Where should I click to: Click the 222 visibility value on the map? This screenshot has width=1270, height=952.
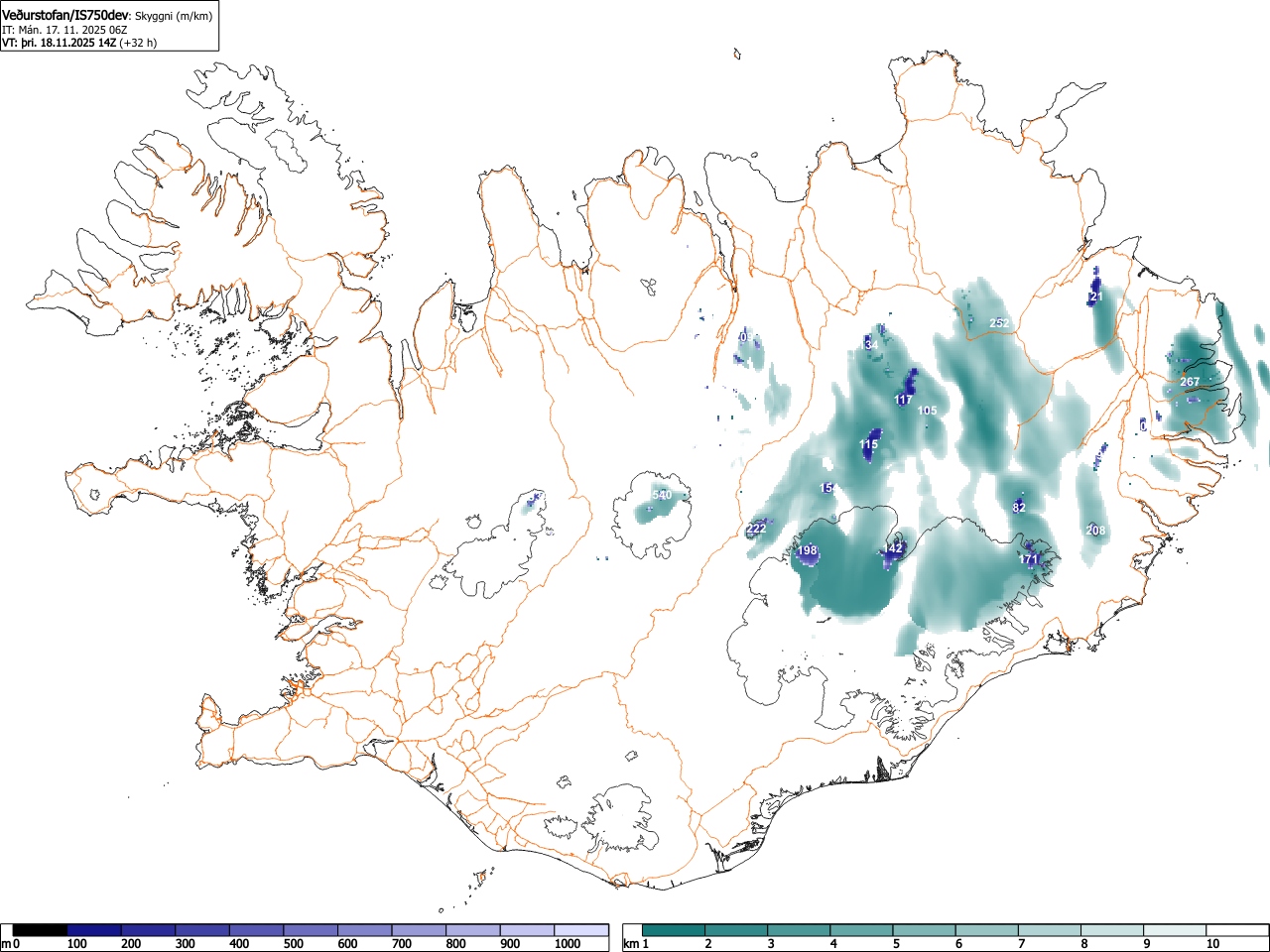click(x=756, y=529)
